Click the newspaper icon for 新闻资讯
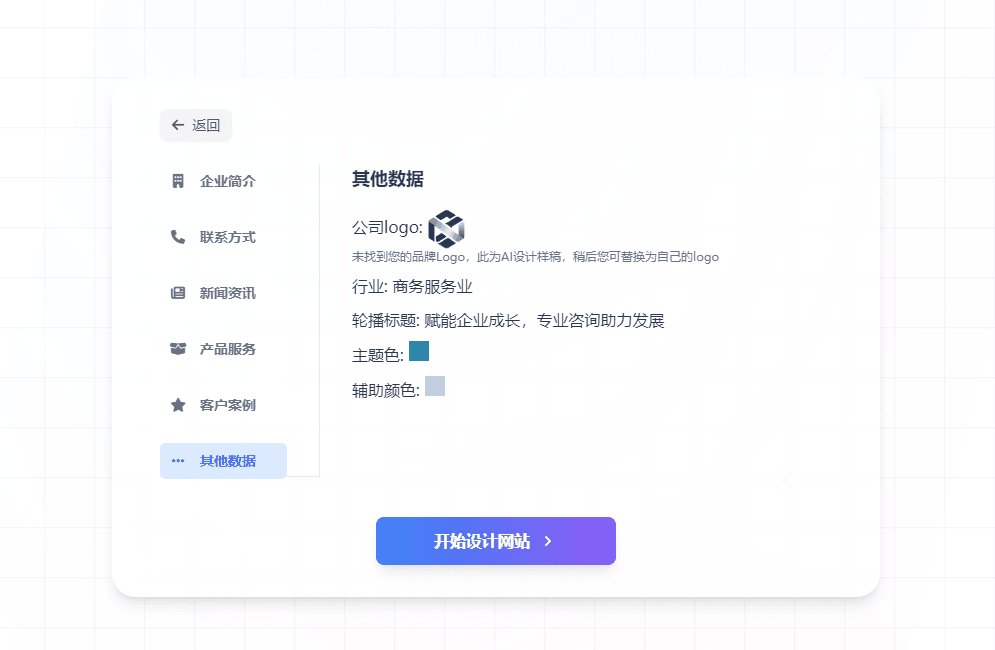This screenshot has width=995, height=650. coord(178,293)
